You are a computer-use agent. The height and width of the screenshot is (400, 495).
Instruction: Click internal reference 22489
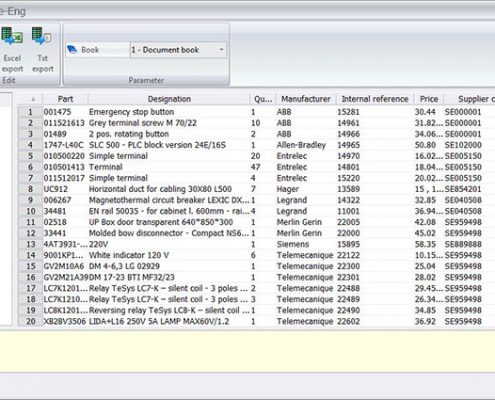click(348, 299)
